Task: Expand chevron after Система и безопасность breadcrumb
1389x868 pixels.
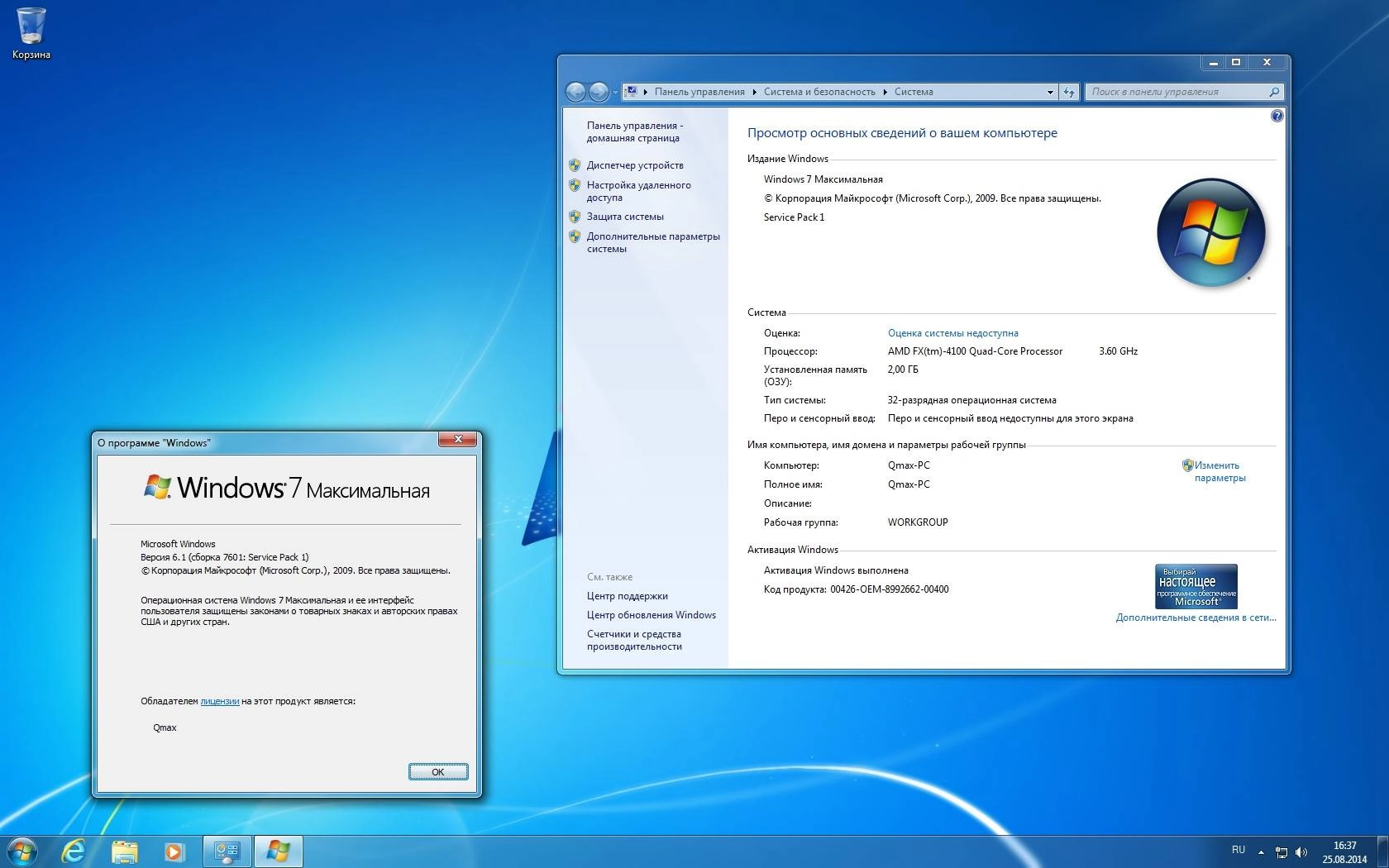Action: point(885,92)
